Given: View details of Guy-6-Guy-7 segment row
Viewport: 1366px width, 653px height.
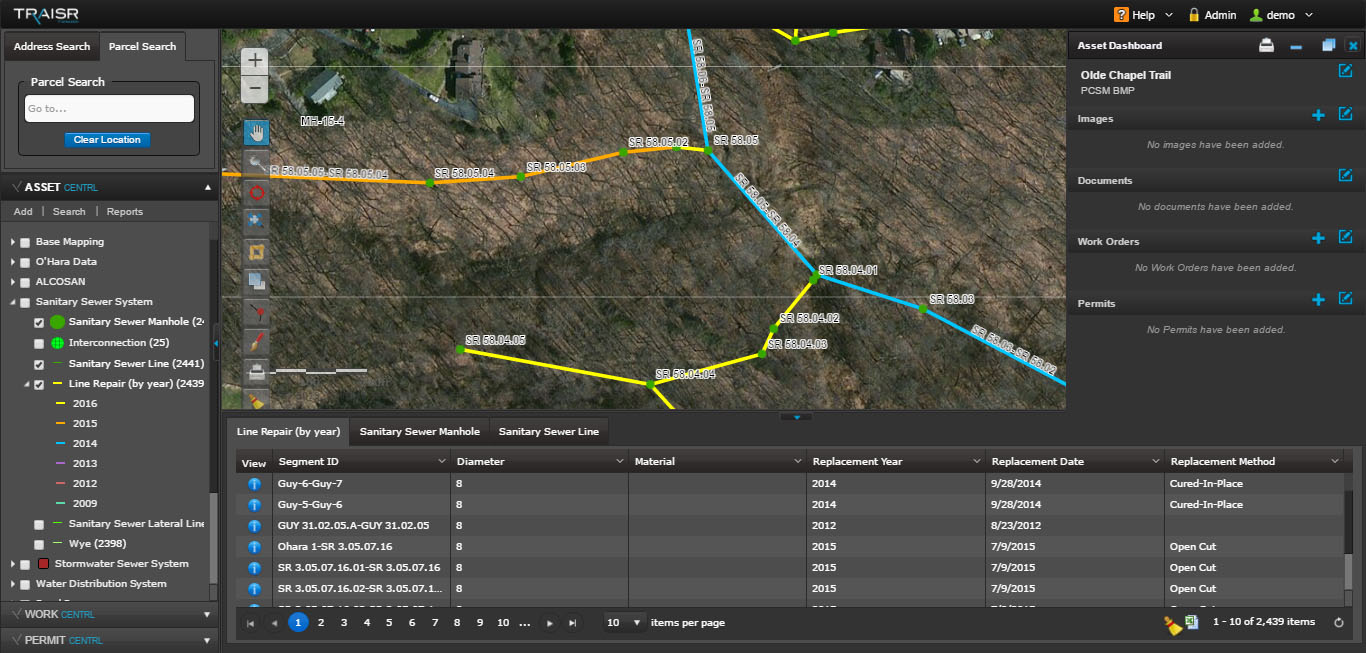Looking at the screenshot, I should pos(254,484).
